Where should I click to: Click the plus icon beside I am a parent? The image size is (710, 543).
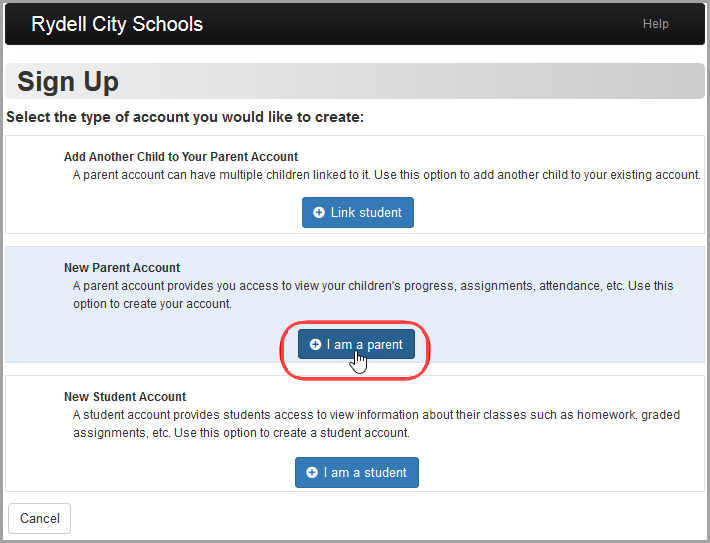[315, 344]
